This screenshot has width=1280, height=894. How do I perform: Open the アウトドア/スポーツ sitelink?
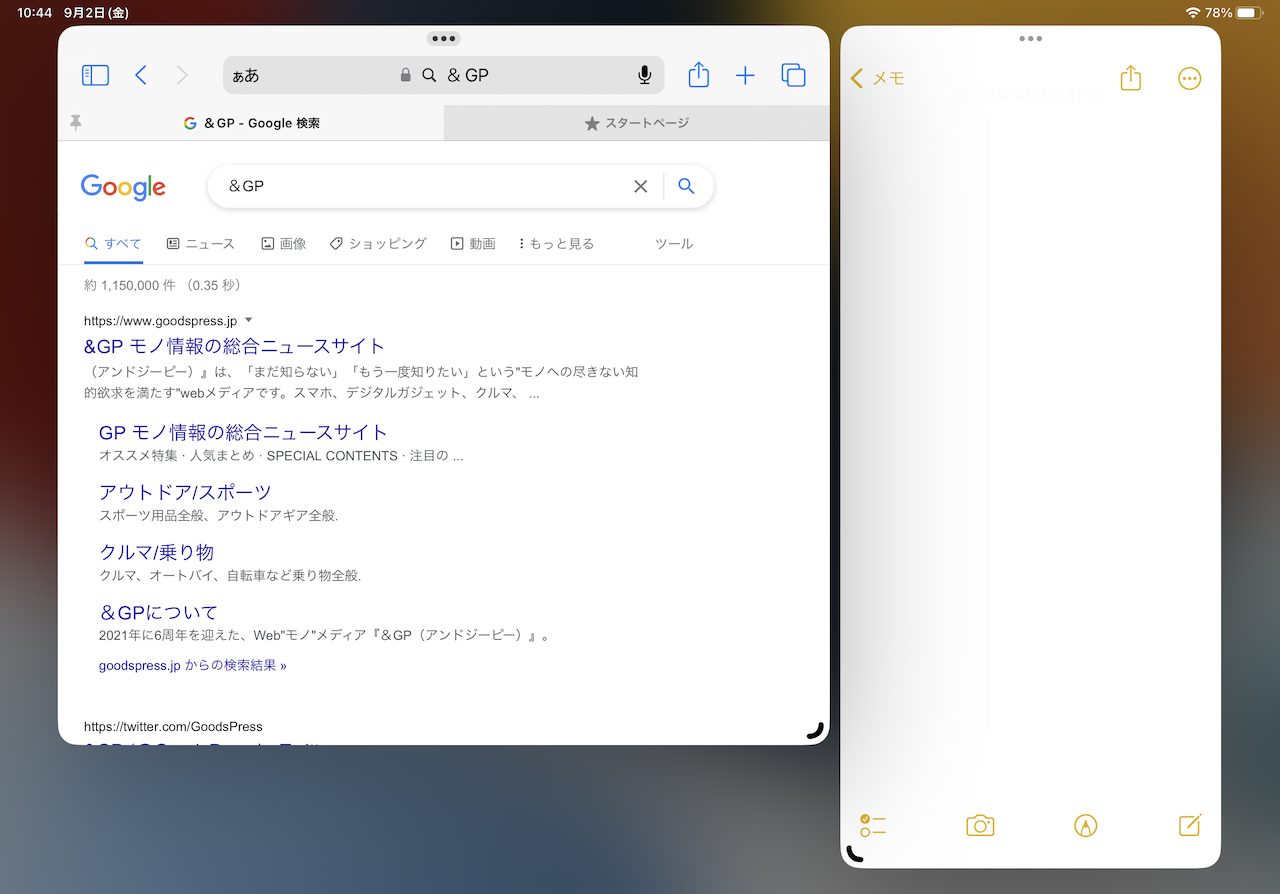[x=185, y=492]
